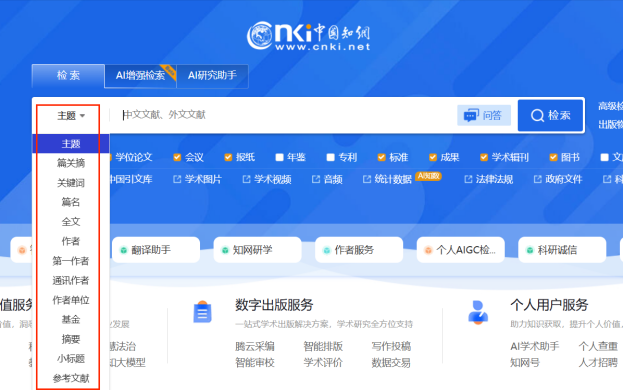623x390 pixels.
Task: Open the 腾云采编 link
Action: (x=255, y=346)
